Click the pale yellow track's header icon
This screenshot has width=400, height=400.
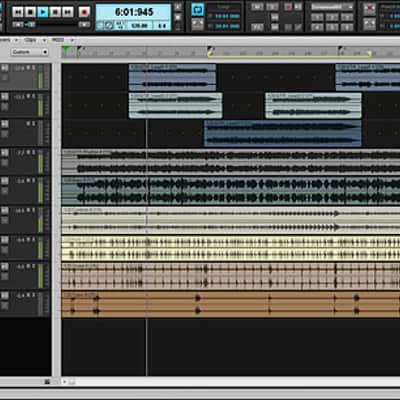pyautogui.click(x=5, y=240)
